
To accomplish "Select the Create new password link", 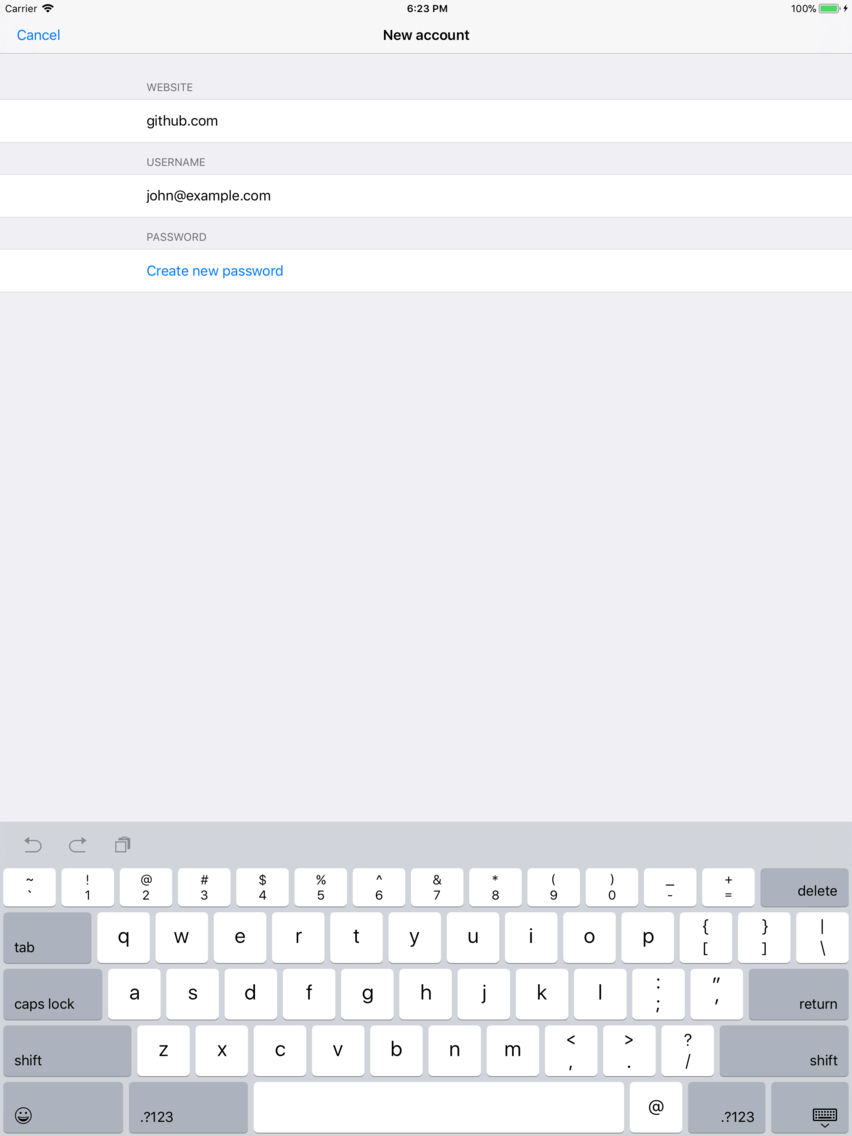I will click(214, 270).
